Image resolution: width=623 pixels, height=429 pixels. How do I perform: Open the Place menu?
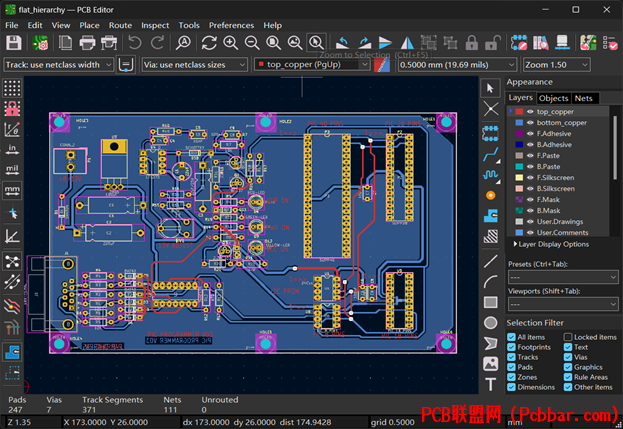coord(89,25)
